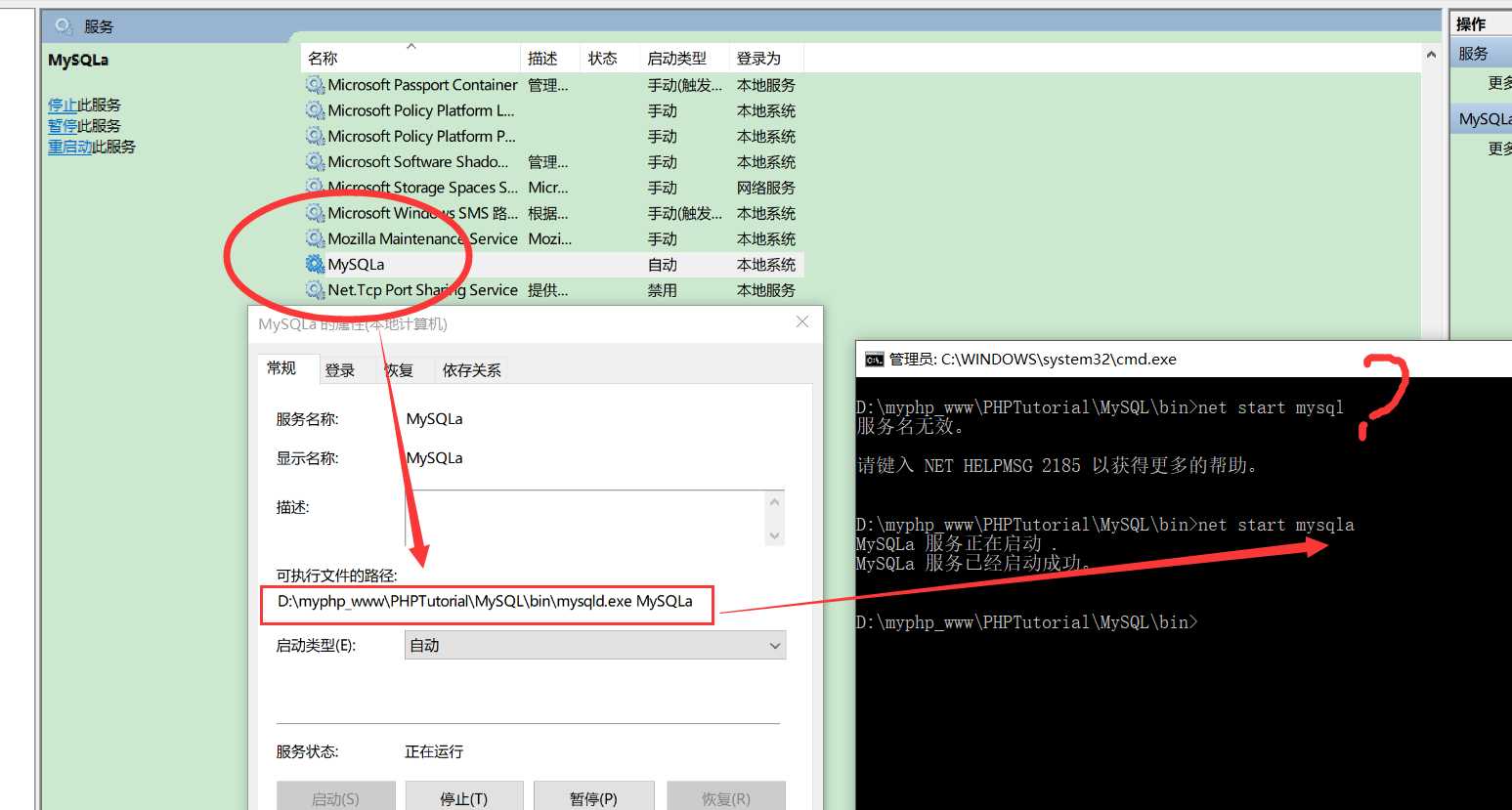Click the executable file path field
Viewport: 1512px width, 810px height.
pos(486,602)
